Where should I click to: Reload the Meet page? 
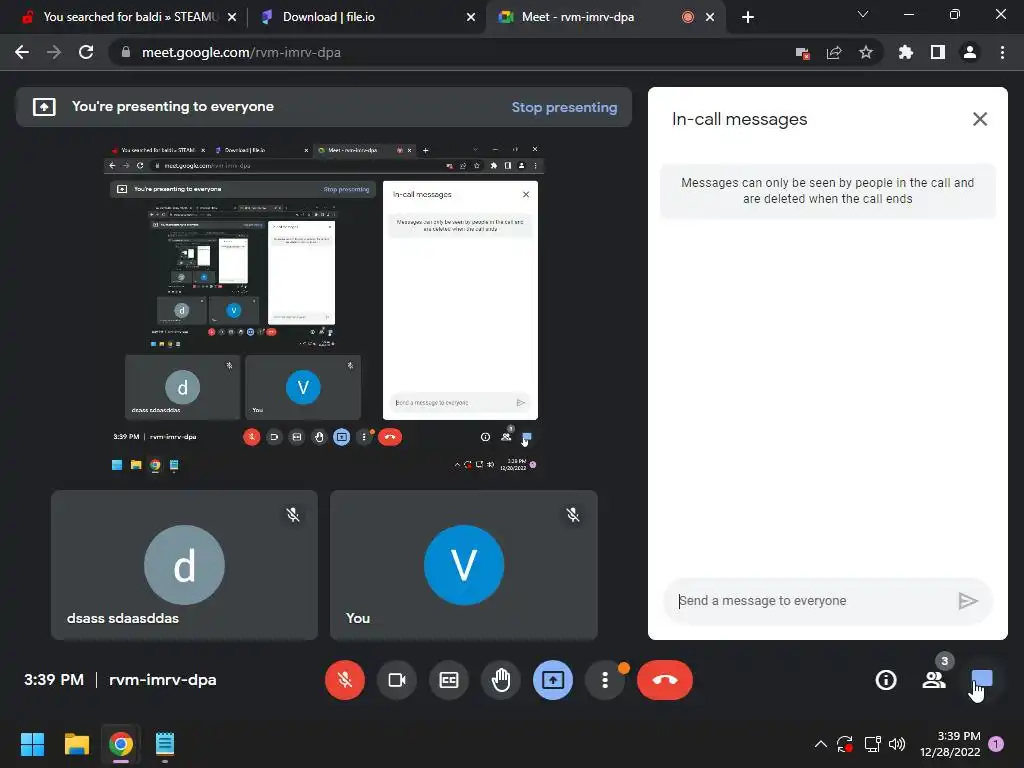(86, 52)
